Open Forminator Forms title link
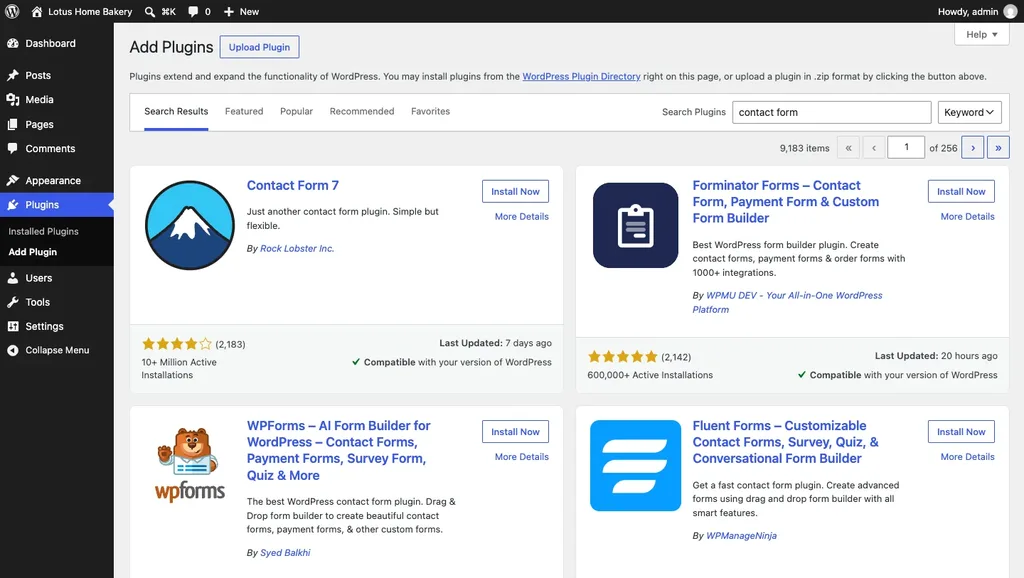This screenshot has height=578, width=1024. [x=786, y=202]
